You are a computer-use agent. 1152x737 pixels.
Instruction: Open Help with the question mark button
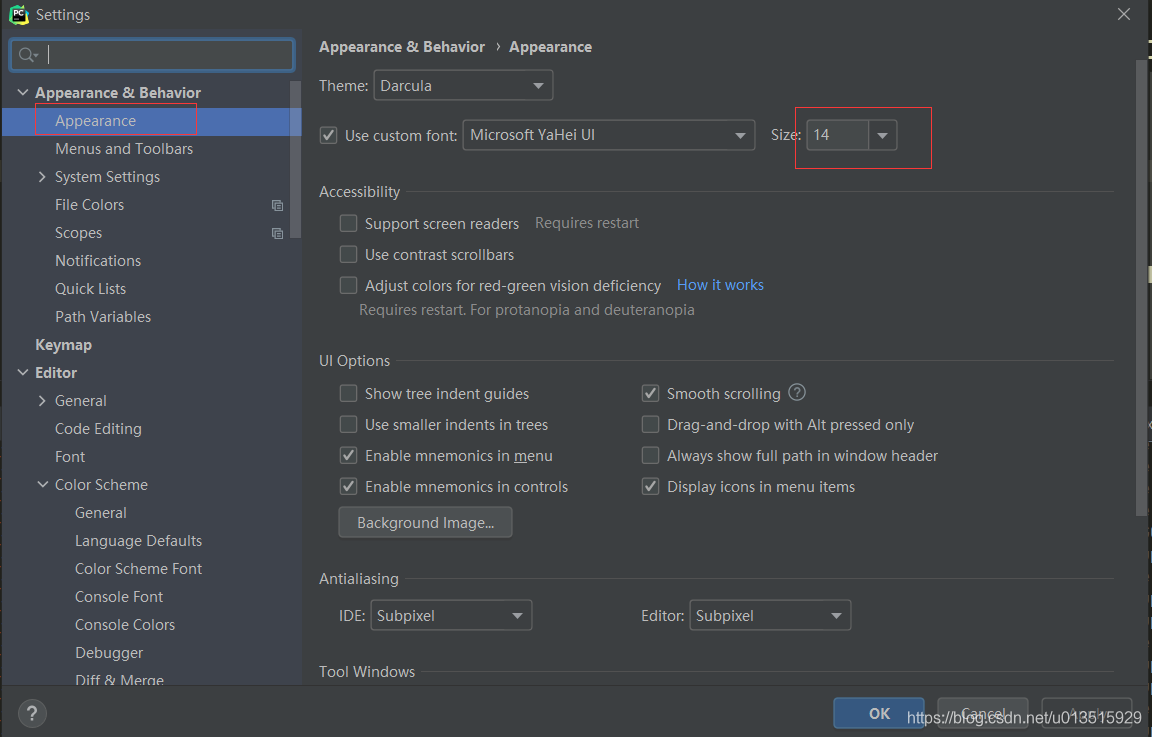click(x=32, y=713)
